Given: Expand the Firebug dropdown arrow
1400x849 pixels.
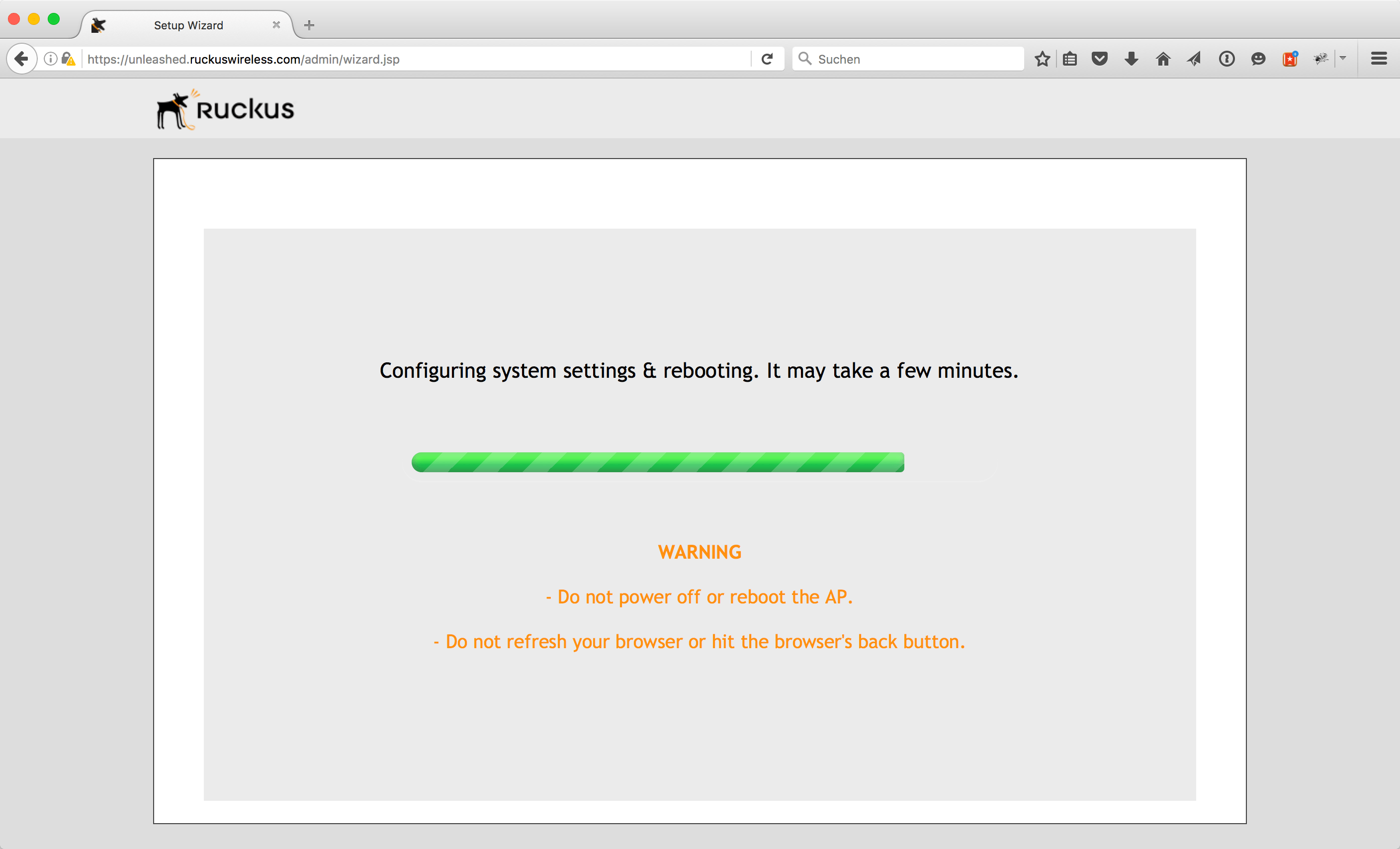Looking at the screenshot, I should point(1343,59).
